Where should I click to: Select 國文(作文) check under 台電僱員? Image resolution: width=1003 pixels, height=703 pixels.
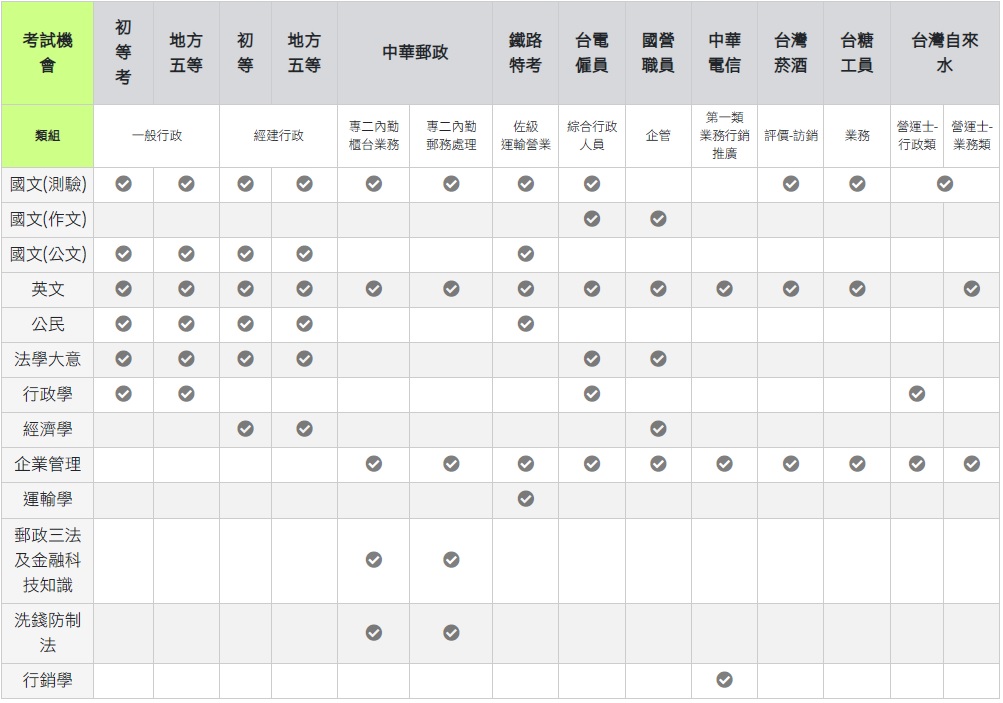tap(592, 219)
